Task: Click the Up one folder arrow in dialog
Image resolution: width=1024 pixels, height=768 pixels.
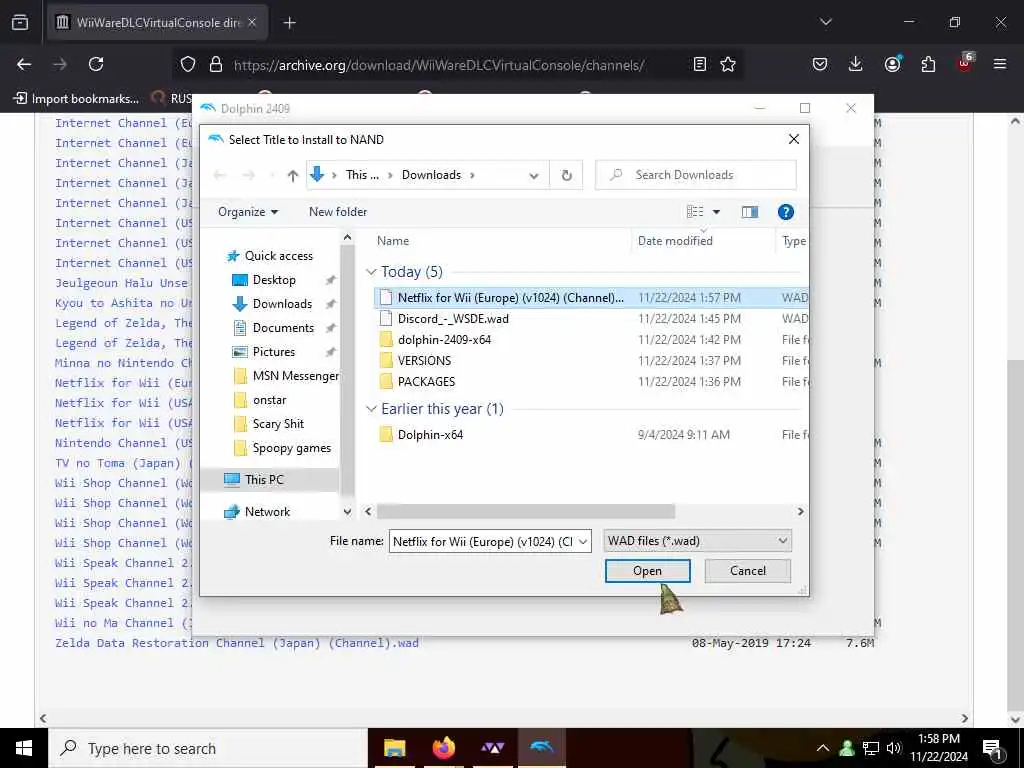Action: (x=293, y=175)
